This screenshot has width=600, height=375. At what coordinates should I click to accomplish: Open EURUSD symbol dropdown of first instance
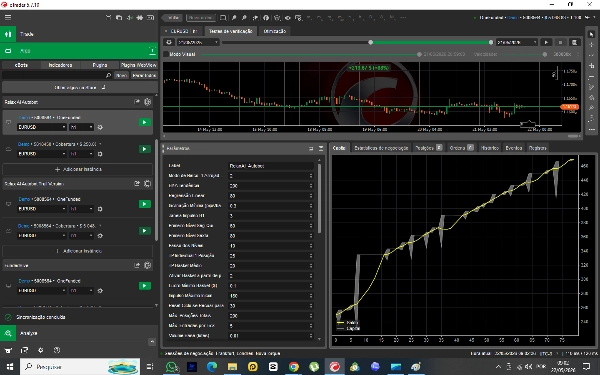tap(42, 127)
